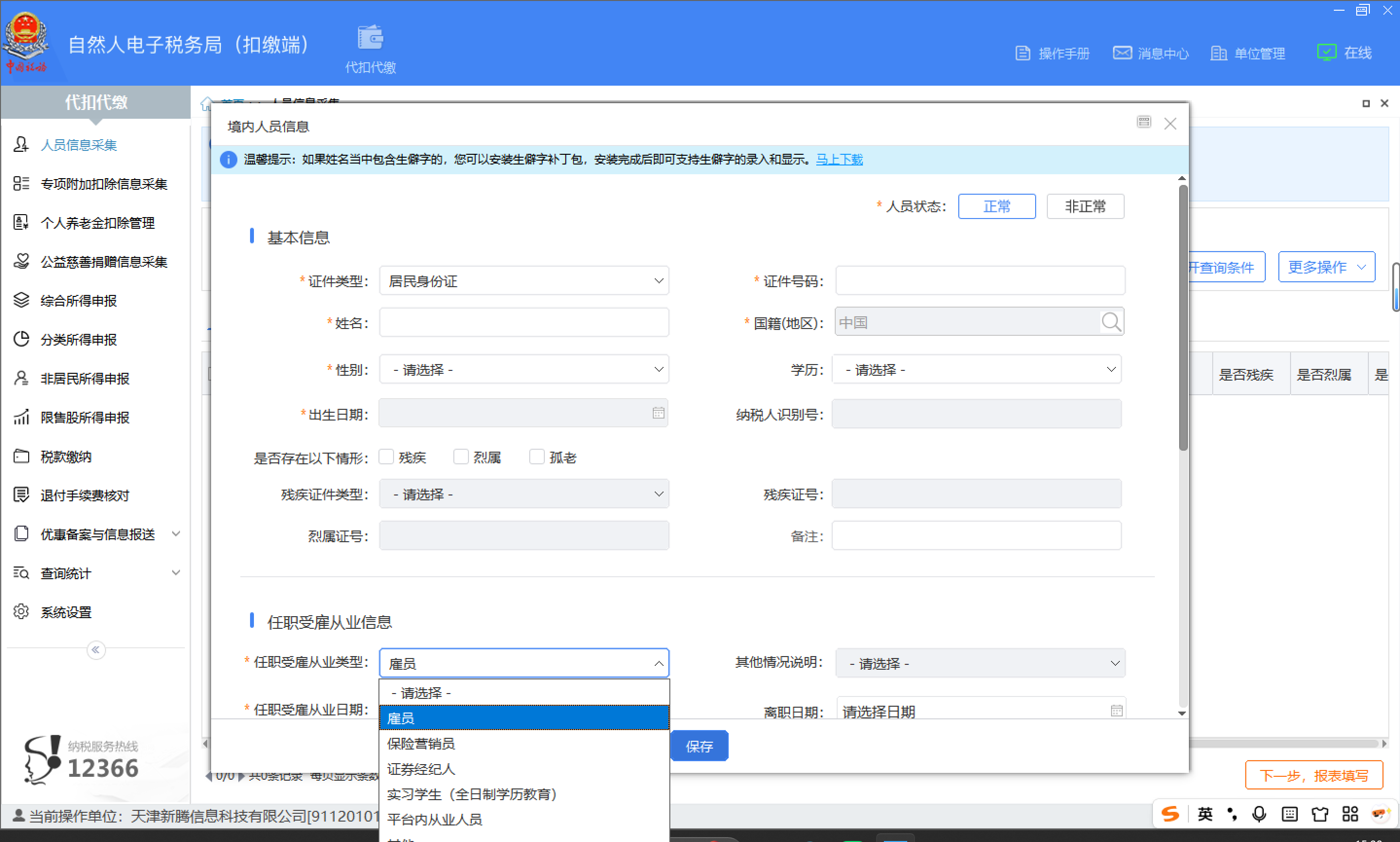Click the 公益慈善捐赠信息采集 heart-hand icon
The height and width of the screenshot is (842, 1400).
point(21,261)
